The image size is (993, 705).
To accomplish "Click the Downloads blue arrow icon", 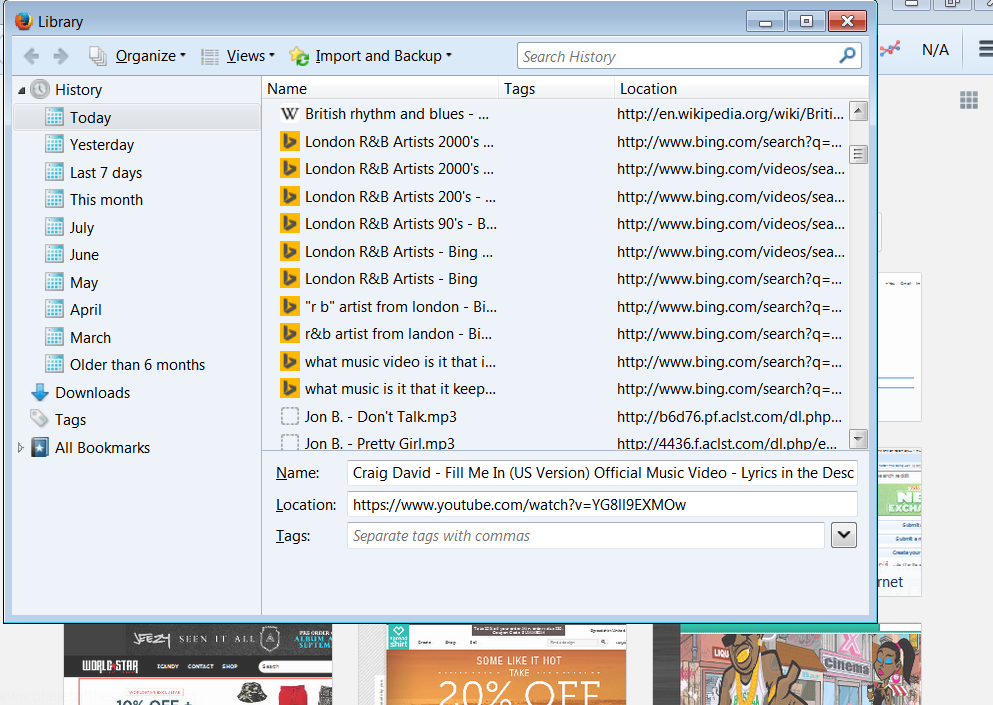I will coord(40,392).
